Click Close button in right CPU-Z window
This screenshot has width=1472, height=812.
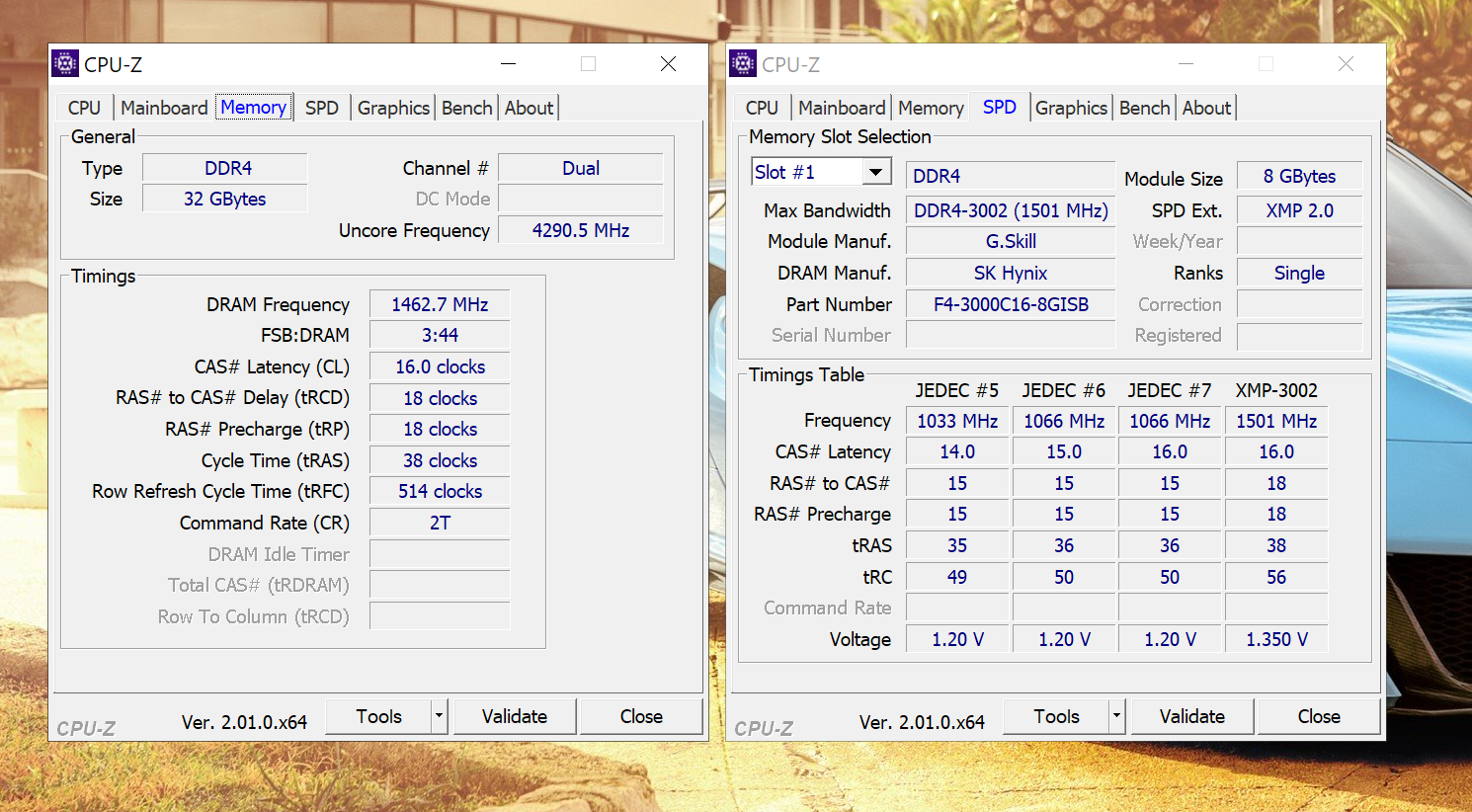[x=1319, y=716]
